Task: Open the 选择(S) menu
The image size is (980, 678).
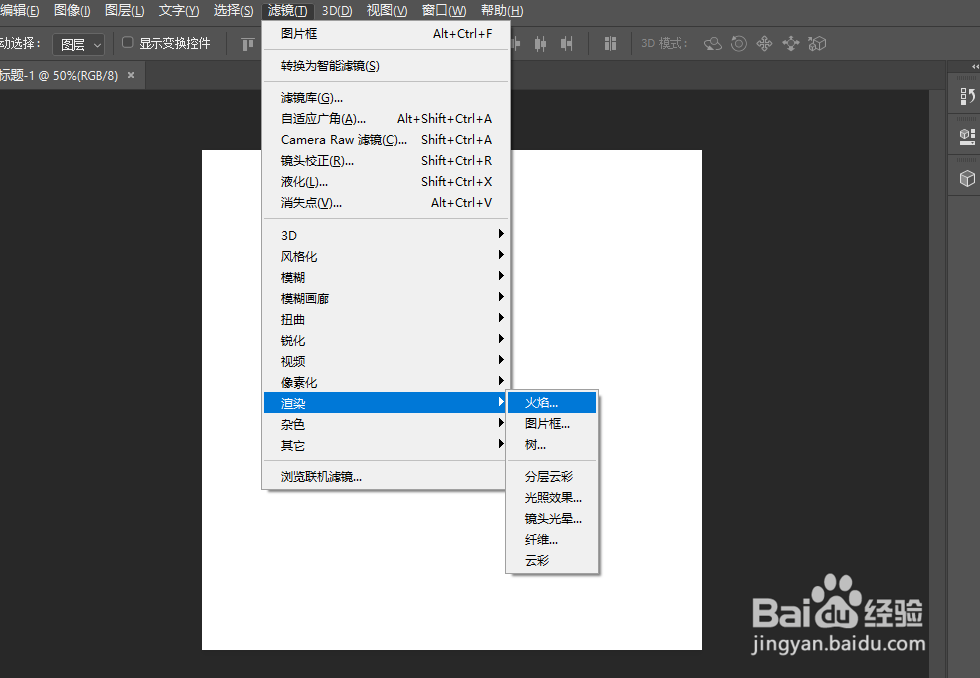Action: [233, 11]
